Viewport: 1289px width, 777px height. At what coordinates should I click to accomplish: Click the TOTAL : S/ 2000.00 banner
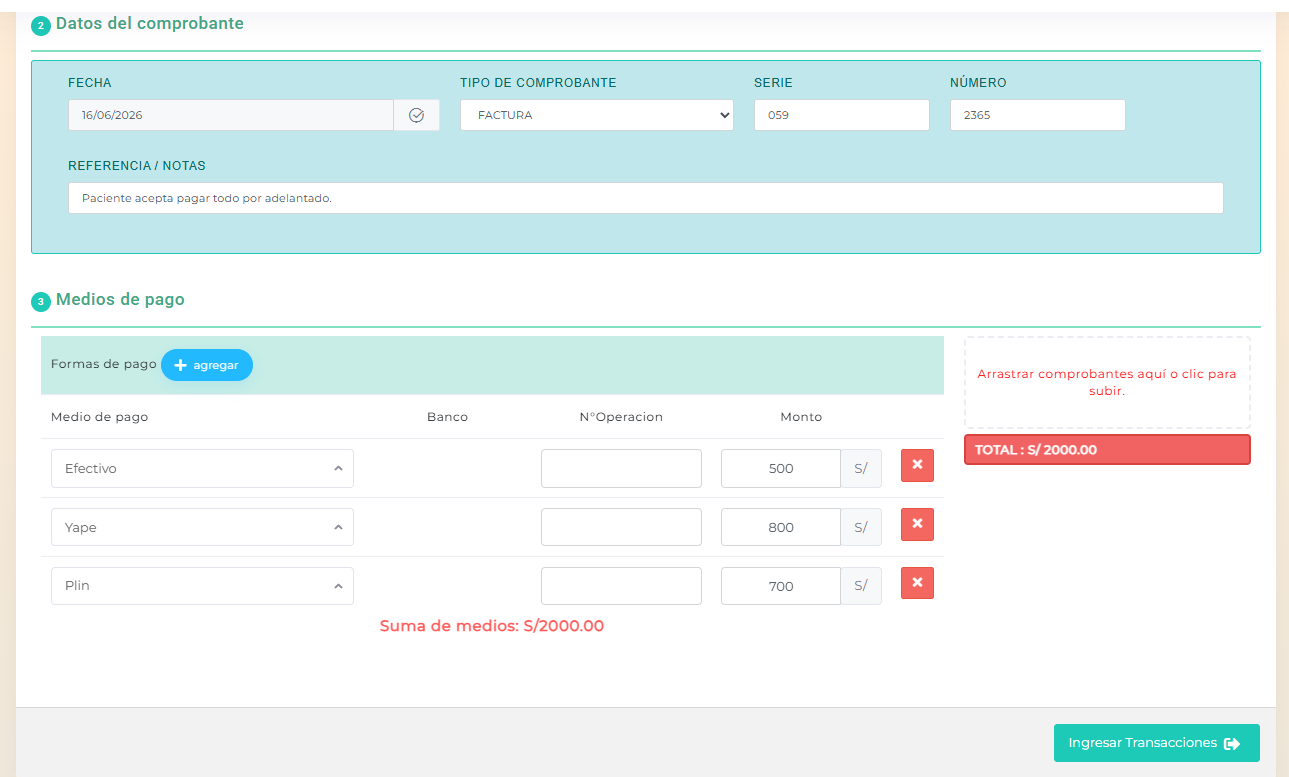tap(1107, 450)
